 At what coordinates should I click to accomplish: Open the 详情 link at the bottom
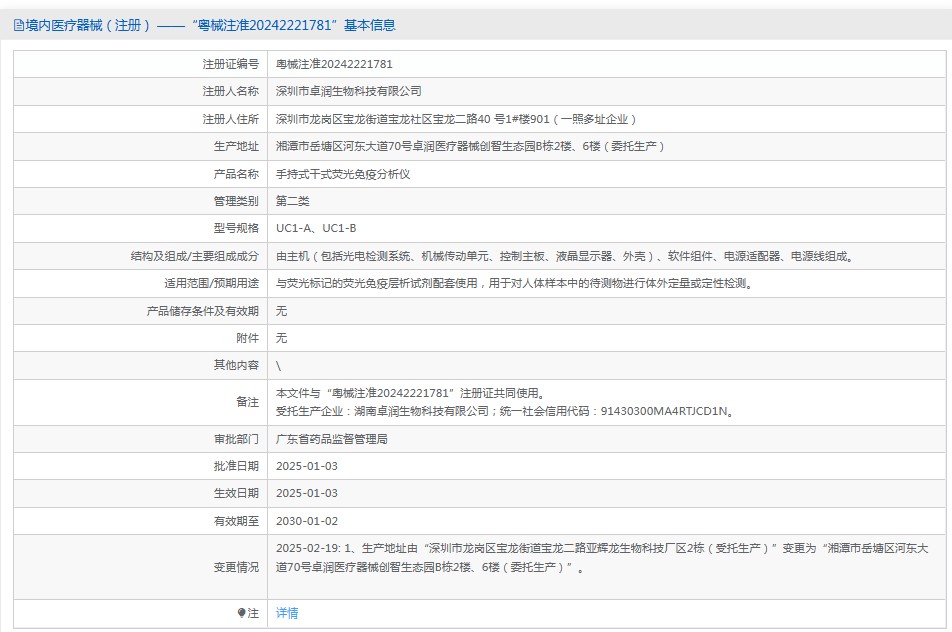tap(287, 613)
